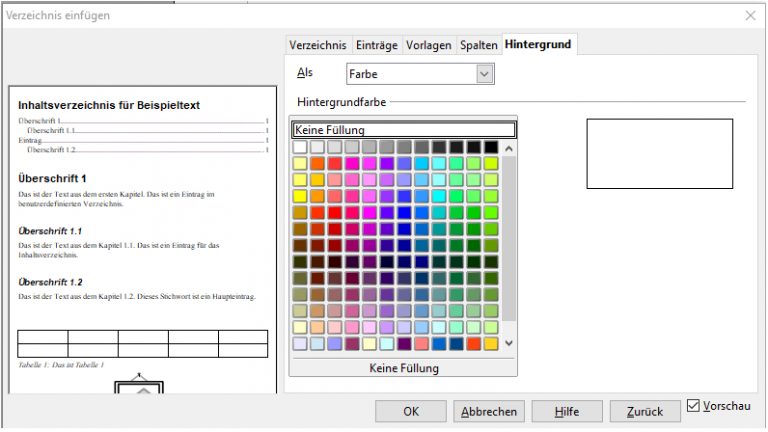
Task: Pick the last black swatch in grayscale row
Action: tap(491, 147)
